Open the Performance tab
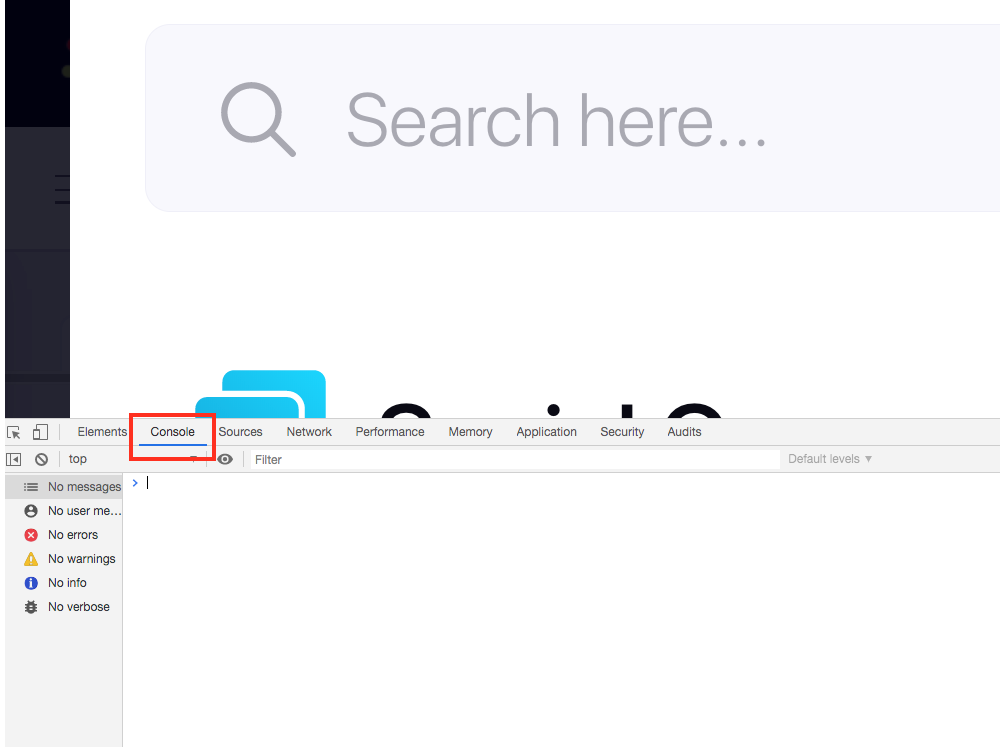Image resolution: width=1000 pixels, height=750 pixels. [390, 432]
